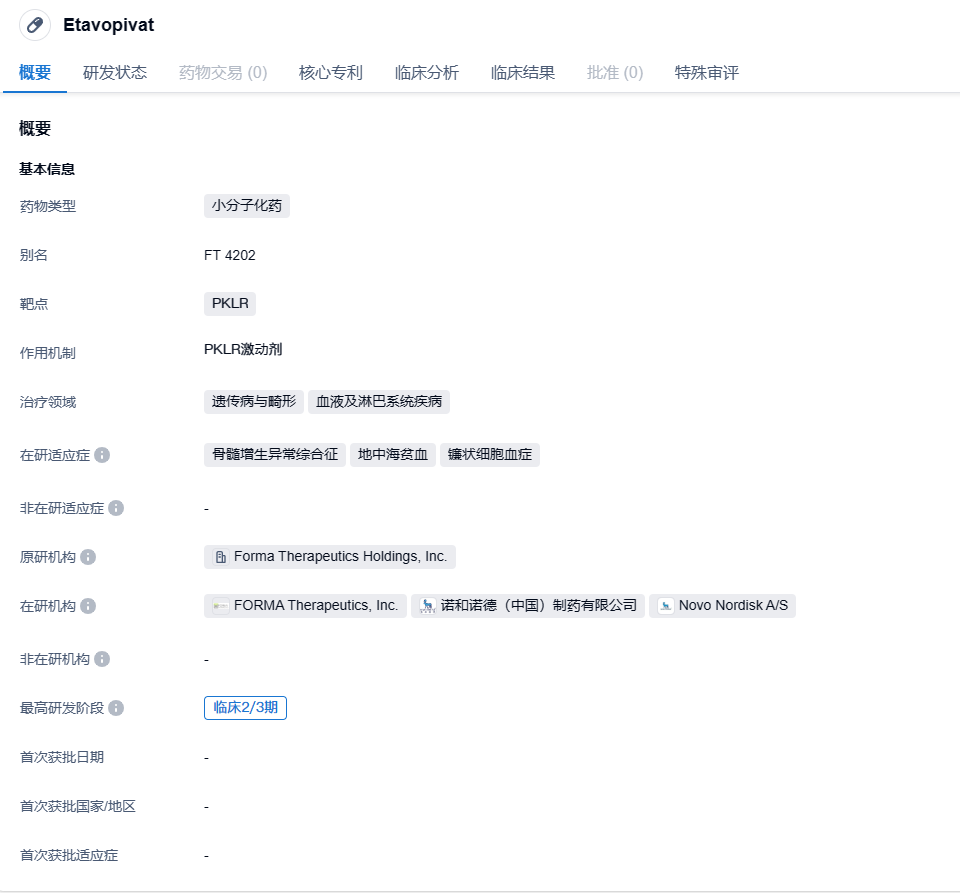Viewport: 960px width, 893px height.
Task: Go to the 临床分析 tab
Action: pyautogui.click(x=427, y=73)
